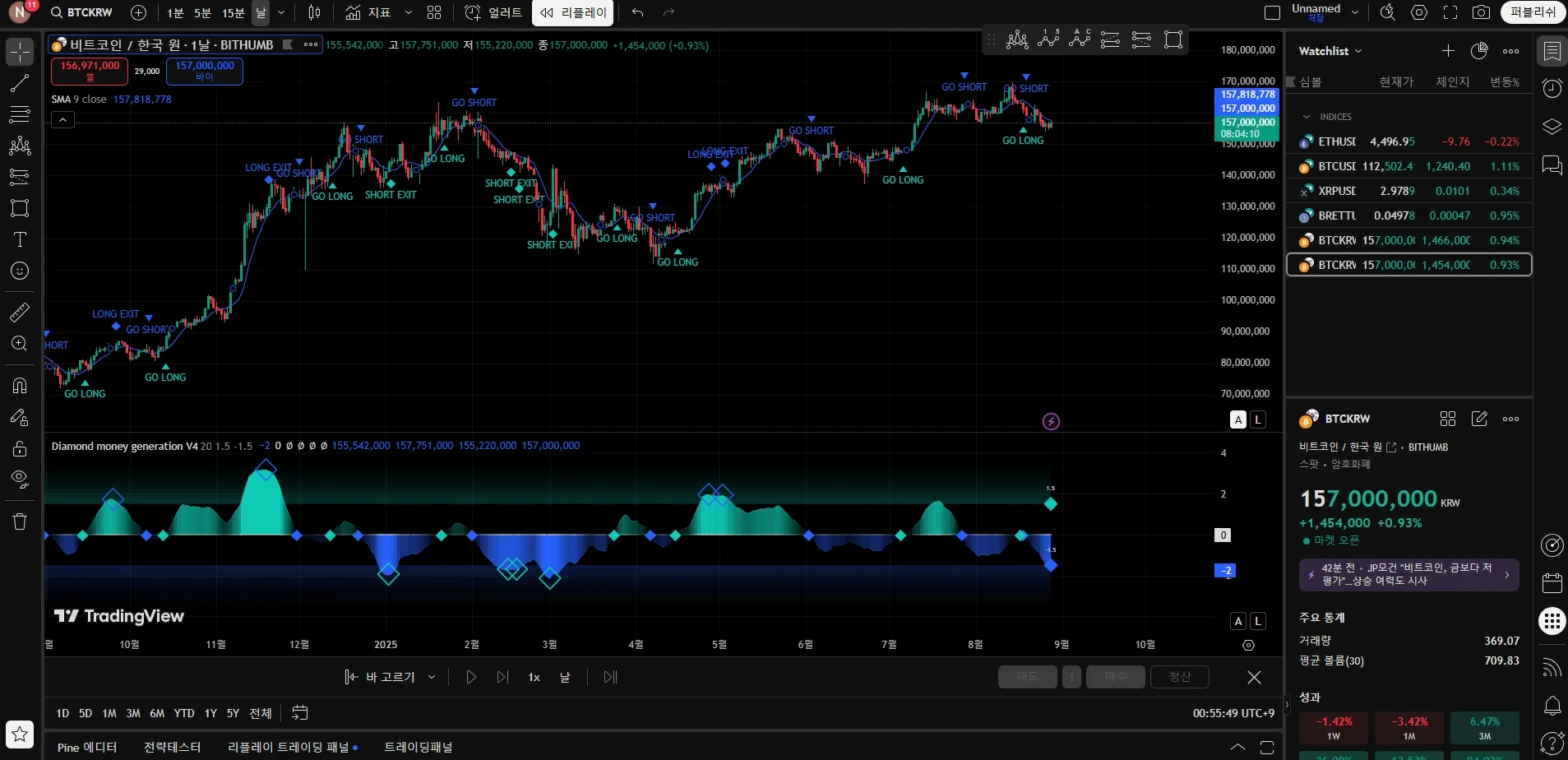Collapse the INDICES watchlist section
1568x760 pixels.
[1307, 117]
